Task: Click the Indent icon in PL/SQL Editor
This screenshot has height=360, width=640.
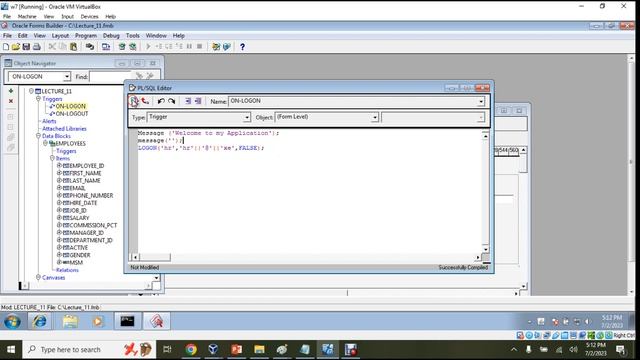Action: tap(188, 101)
